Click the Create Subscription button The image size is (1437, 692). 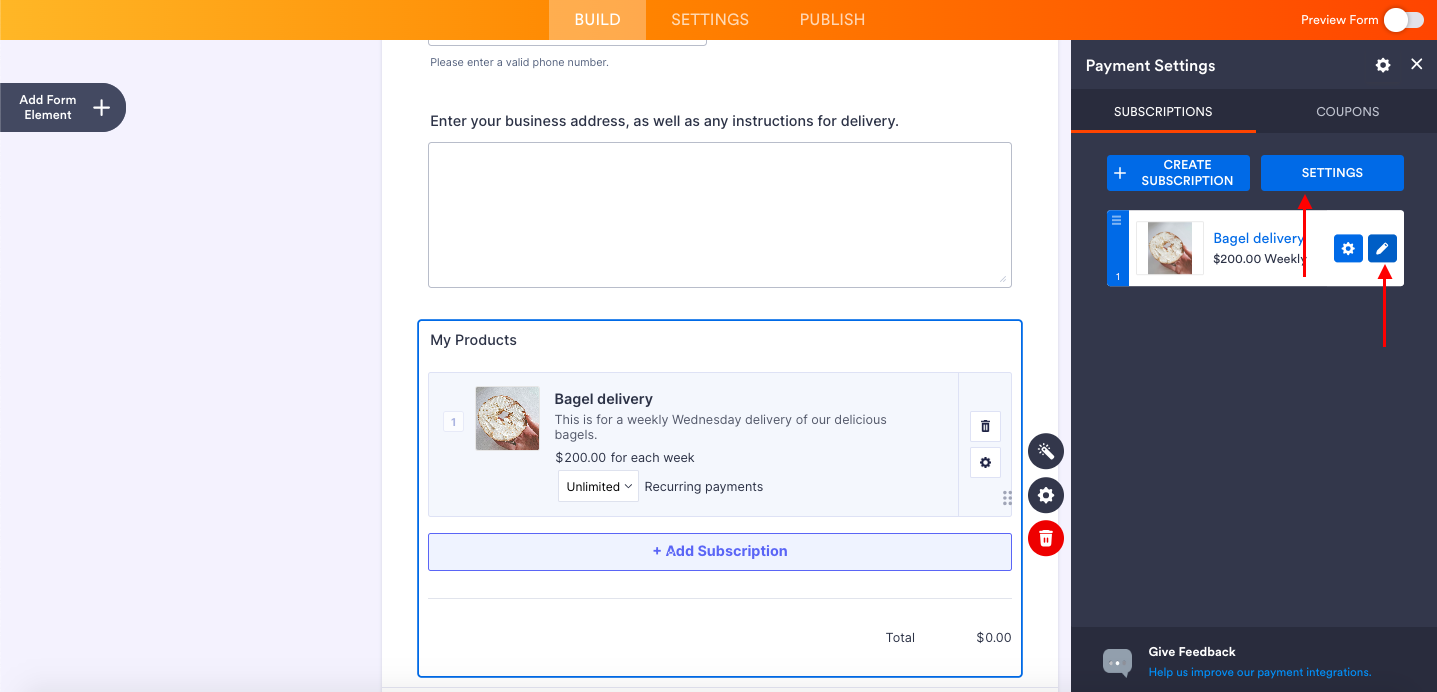1178,173
